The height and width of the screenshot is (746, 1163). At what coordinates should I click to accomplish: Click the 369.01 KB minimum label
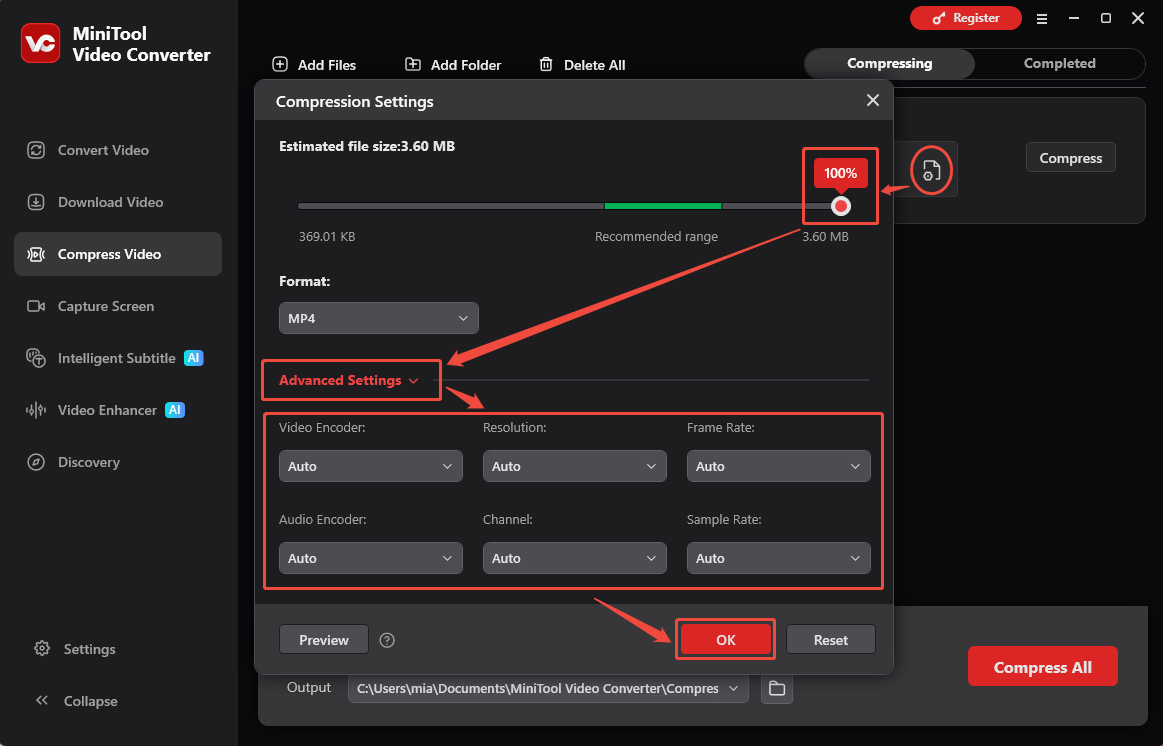(x=327, y=237)
